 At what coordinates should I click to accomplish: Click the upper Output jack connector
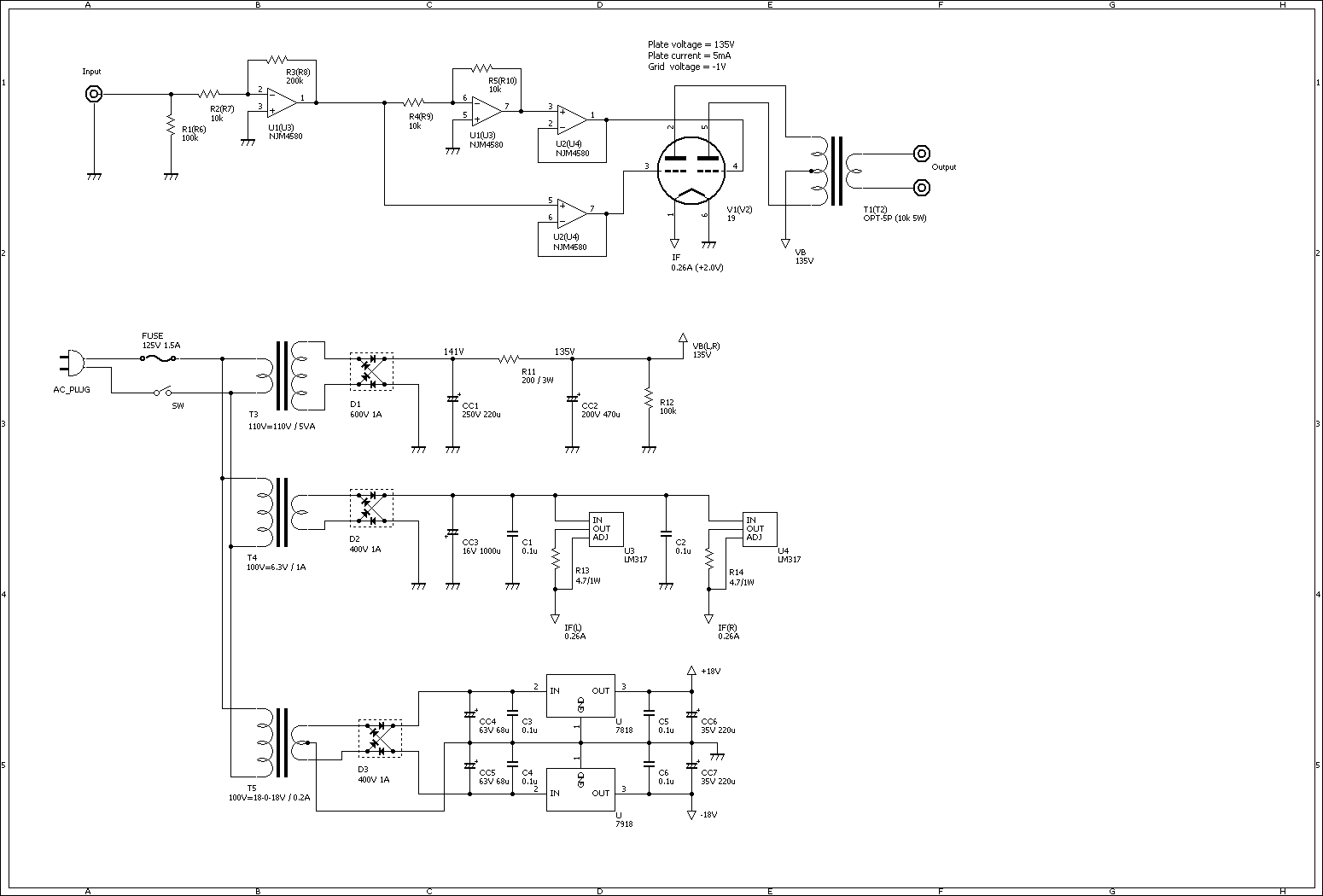pyautogui.click(x=922, y=154)
